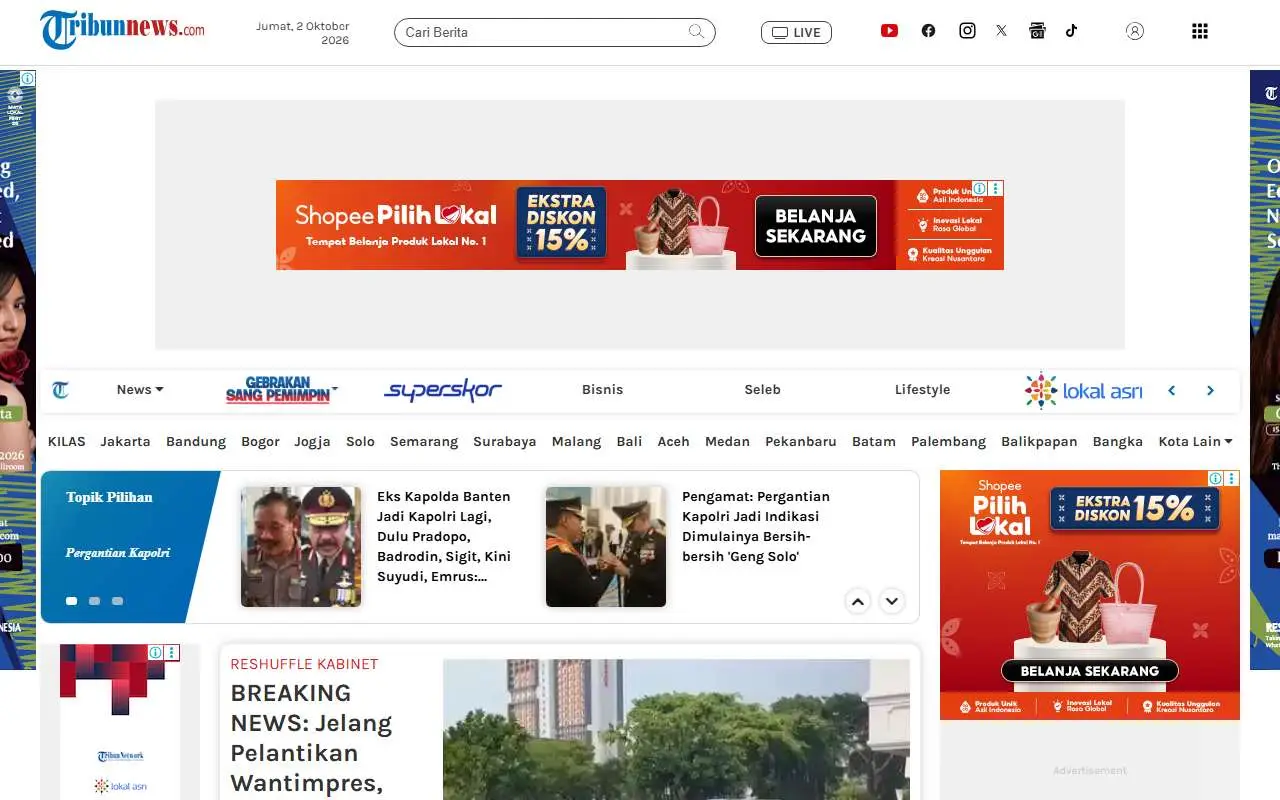Open the Pergantian Kapolri topic
The height and width of the screenshot is (800, 1280).
pos(118,553)
